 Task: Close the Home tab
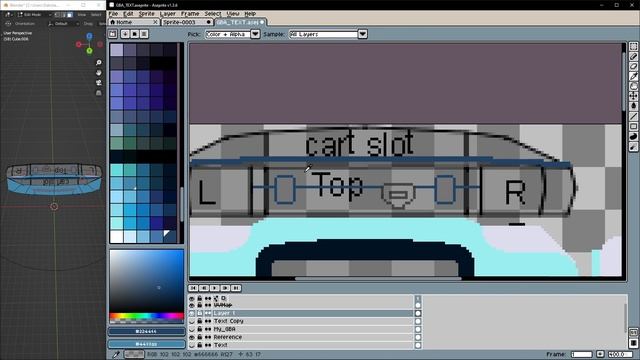click(155, 22)
